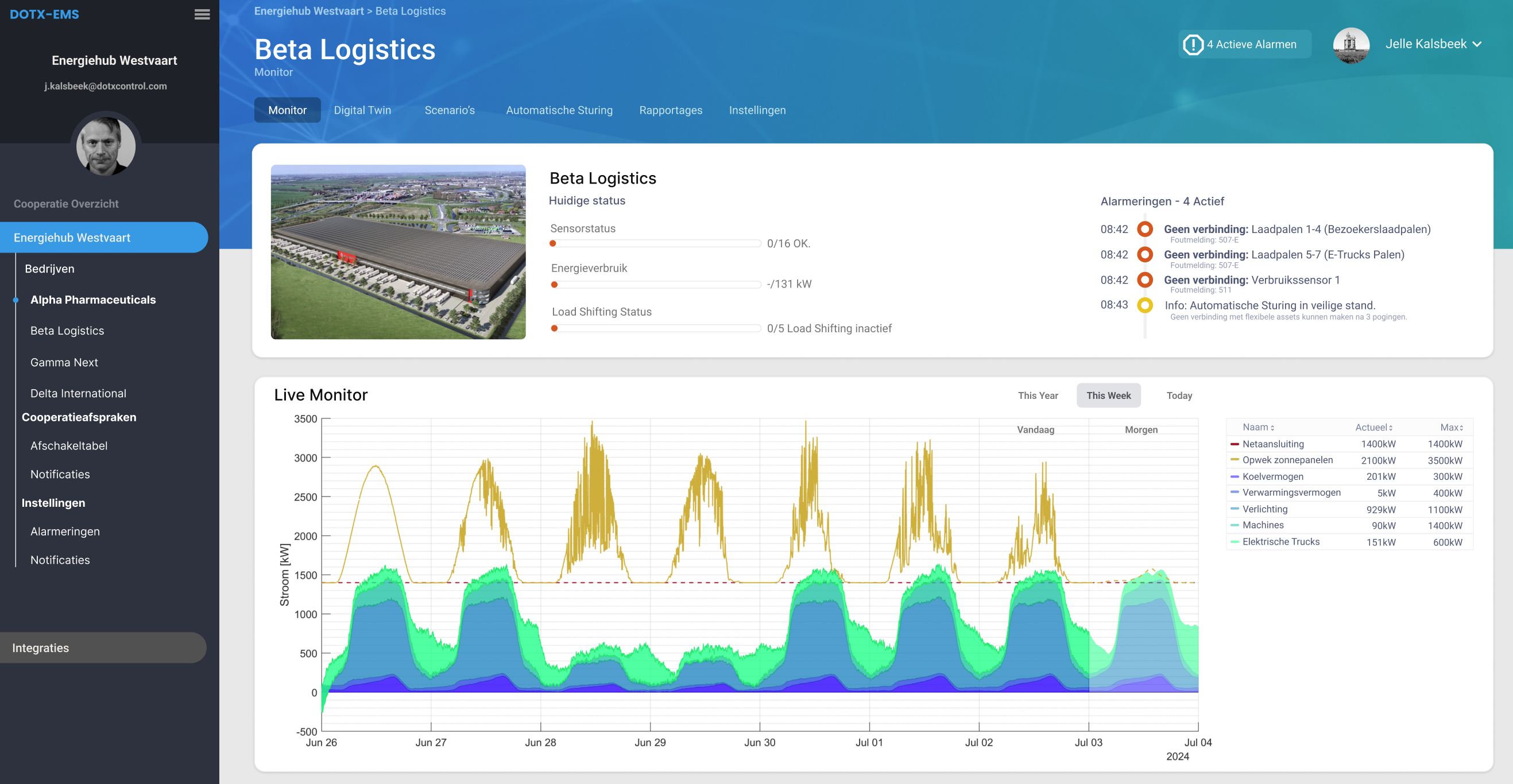Open the Jelle Kalsbeek user dropdown chevron
The width and height of the screenshot is (1513, 784).
coord(1477,44)
